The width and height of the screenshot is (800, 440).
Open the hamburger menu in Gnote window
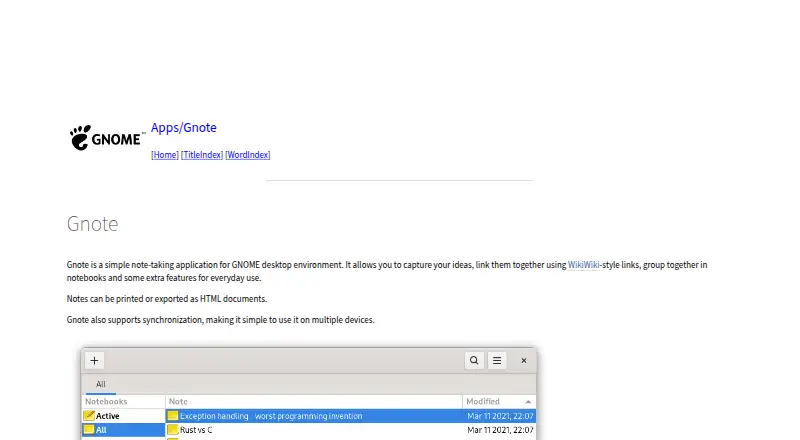(x=497, y=360)
